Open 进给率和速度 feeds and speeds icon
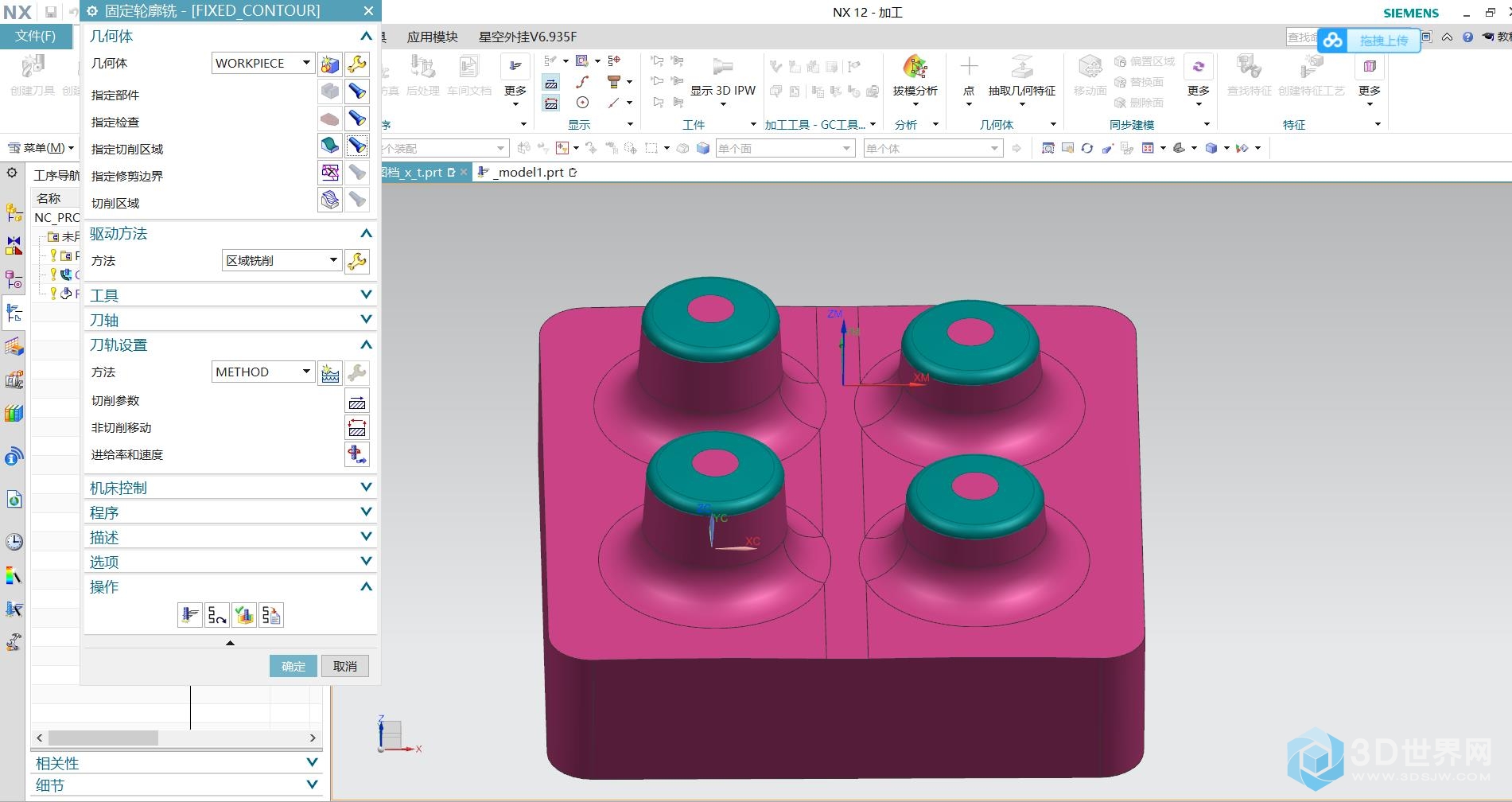This screenshot has height=802, width=1512. pyautogui.click(x=357, y=455)
